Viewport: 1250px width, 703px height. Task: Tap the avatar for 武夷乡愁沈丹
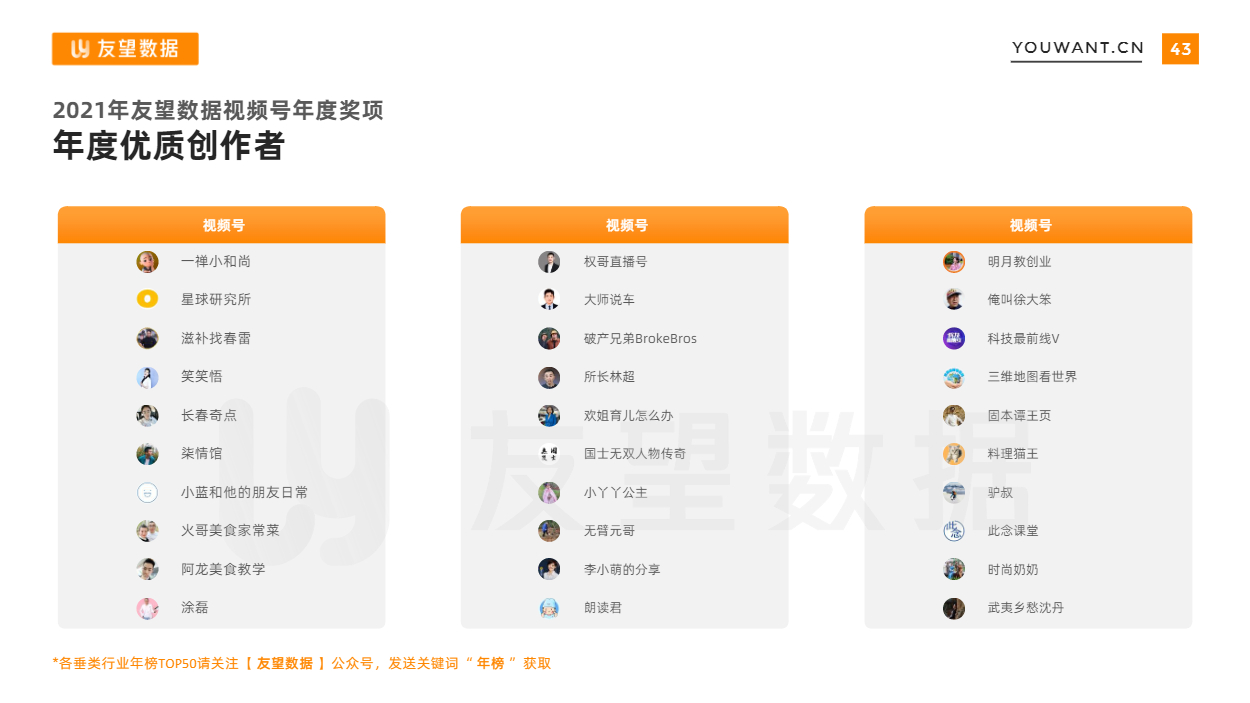click(954, 608)
